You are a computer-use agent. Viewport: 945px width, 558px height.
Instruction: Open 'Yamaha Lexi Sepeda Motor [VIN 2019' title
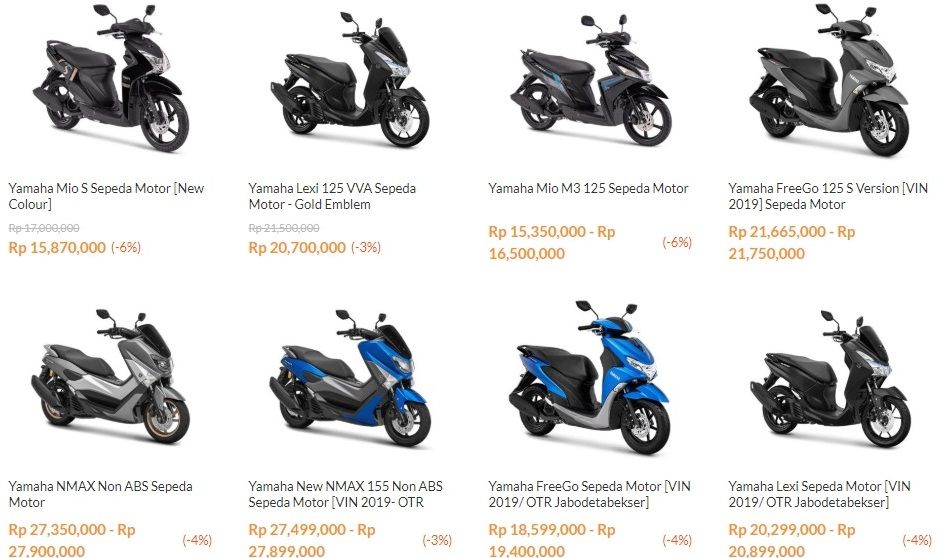(820, 494)
